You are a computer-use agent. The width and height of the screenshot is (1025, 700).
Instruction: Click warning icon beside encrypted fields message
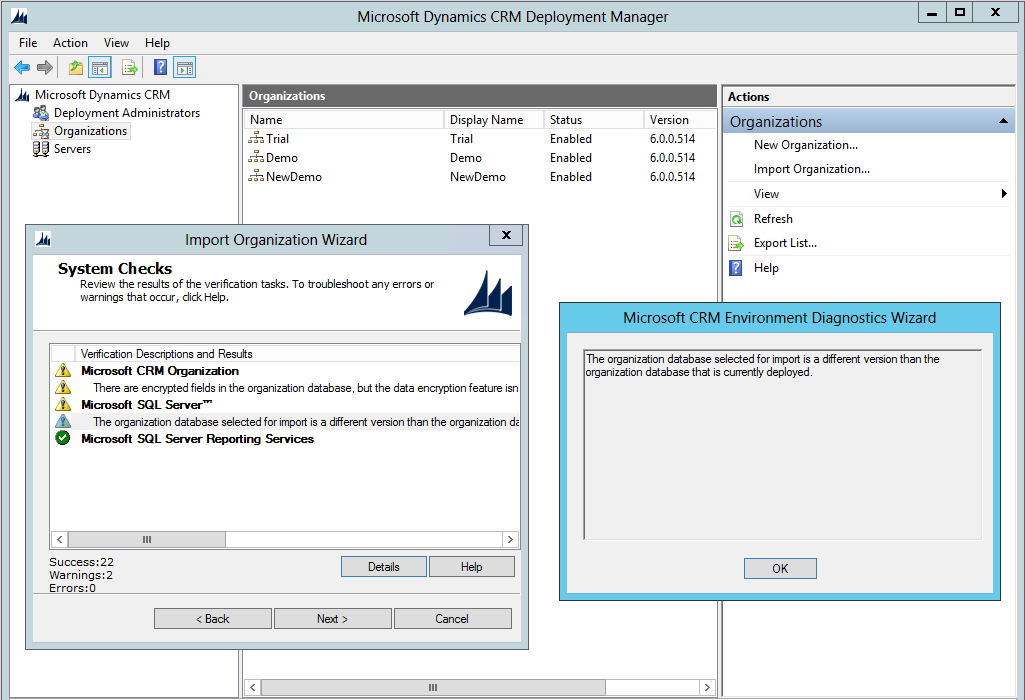[x=63, y=388]
